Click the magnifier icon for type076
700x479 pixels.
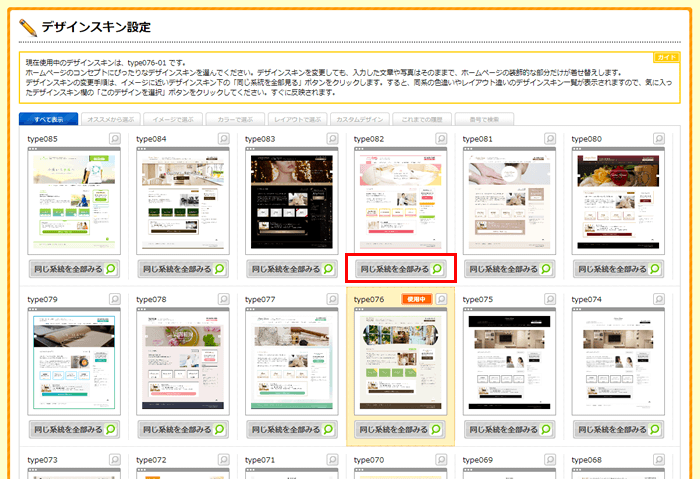coord(442,299)
